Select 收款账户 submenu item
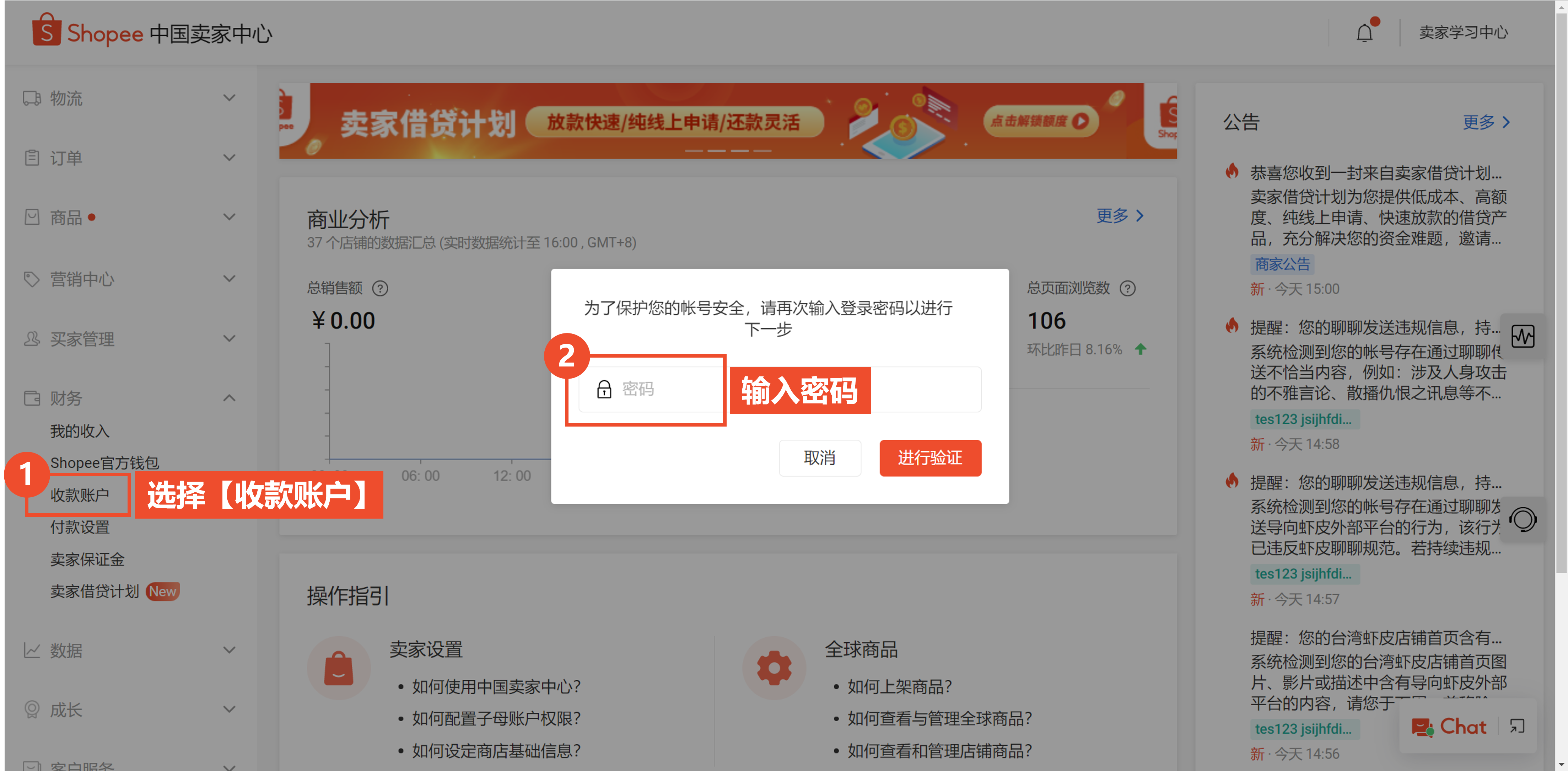 [x=80, y=495]
